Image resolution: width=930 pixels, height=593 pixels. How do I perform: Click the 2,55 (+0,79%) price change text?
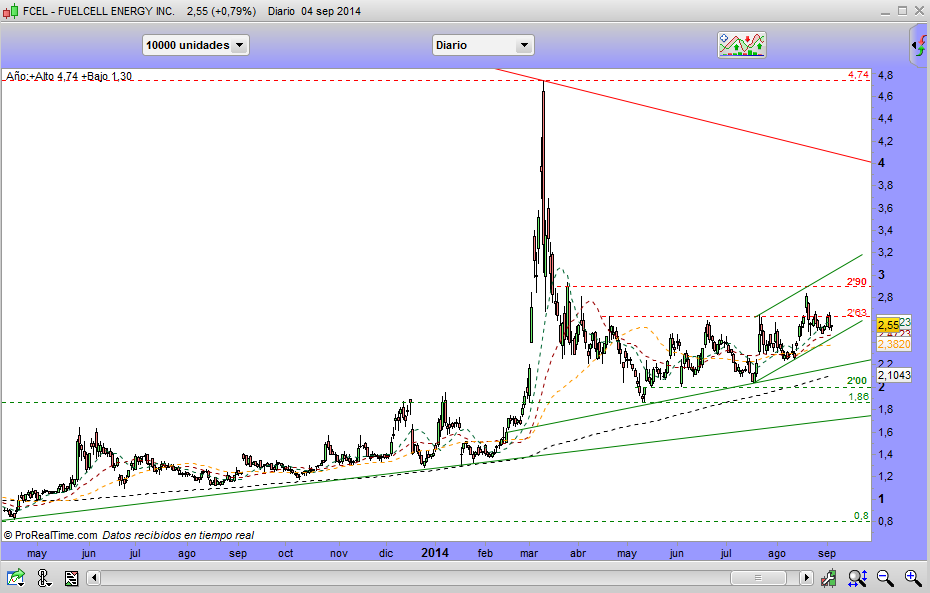[x=221, y=11]
